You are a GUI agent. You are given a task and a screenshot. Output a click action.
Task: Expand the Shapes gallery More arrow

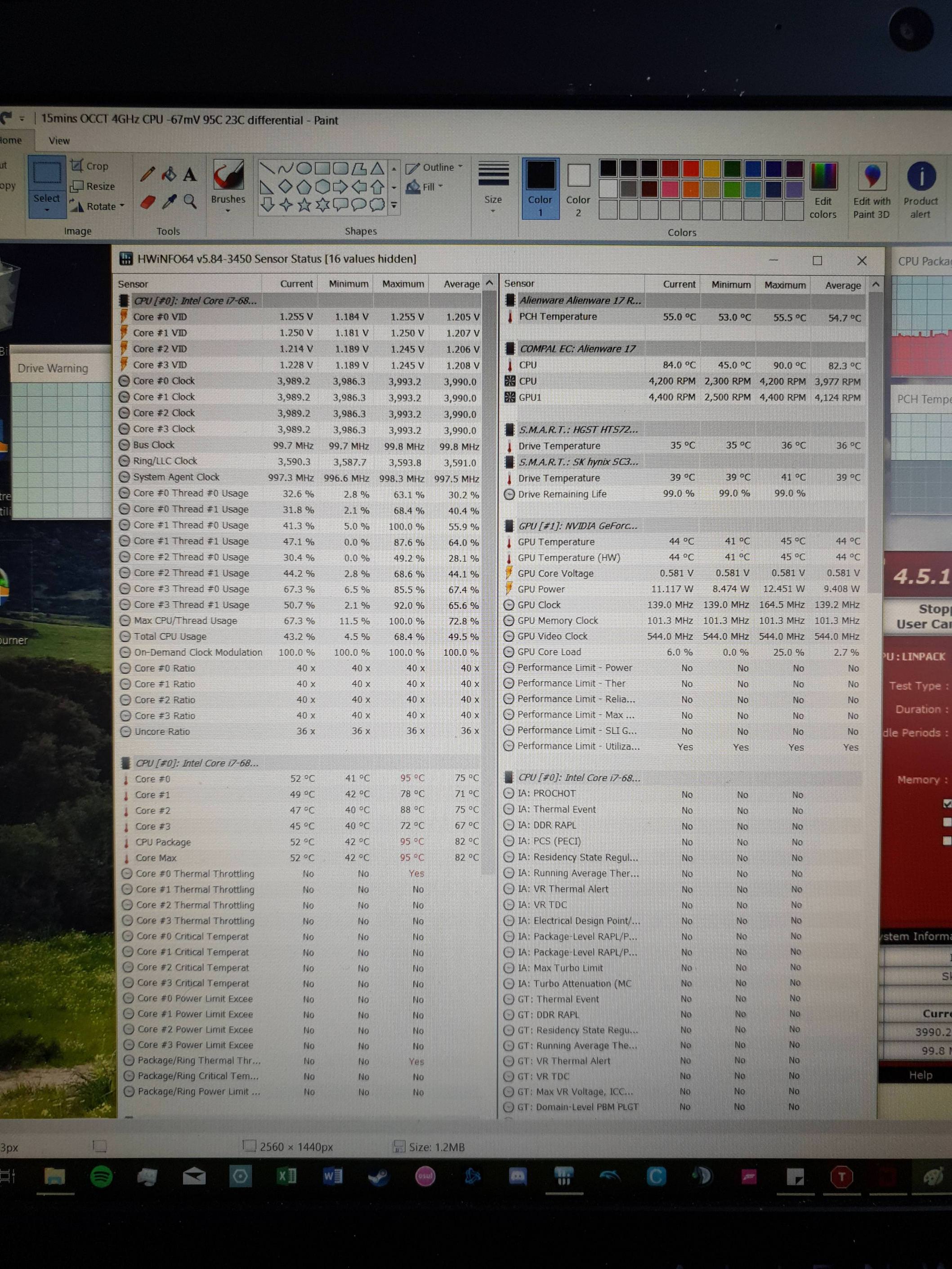pyautogui.click(x=393, y=205)
